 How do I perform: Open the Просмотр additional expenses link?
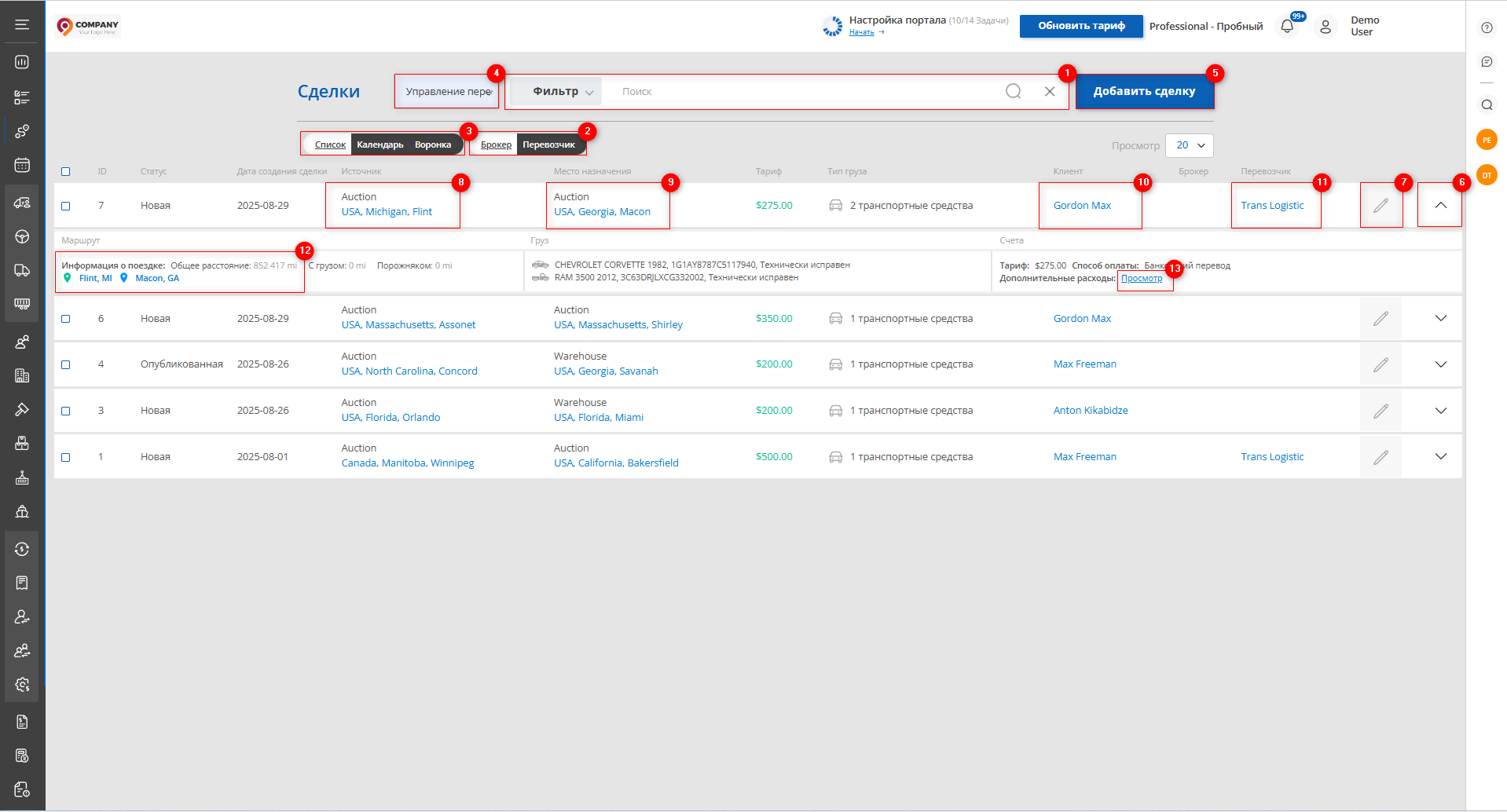coord(1141,279)
